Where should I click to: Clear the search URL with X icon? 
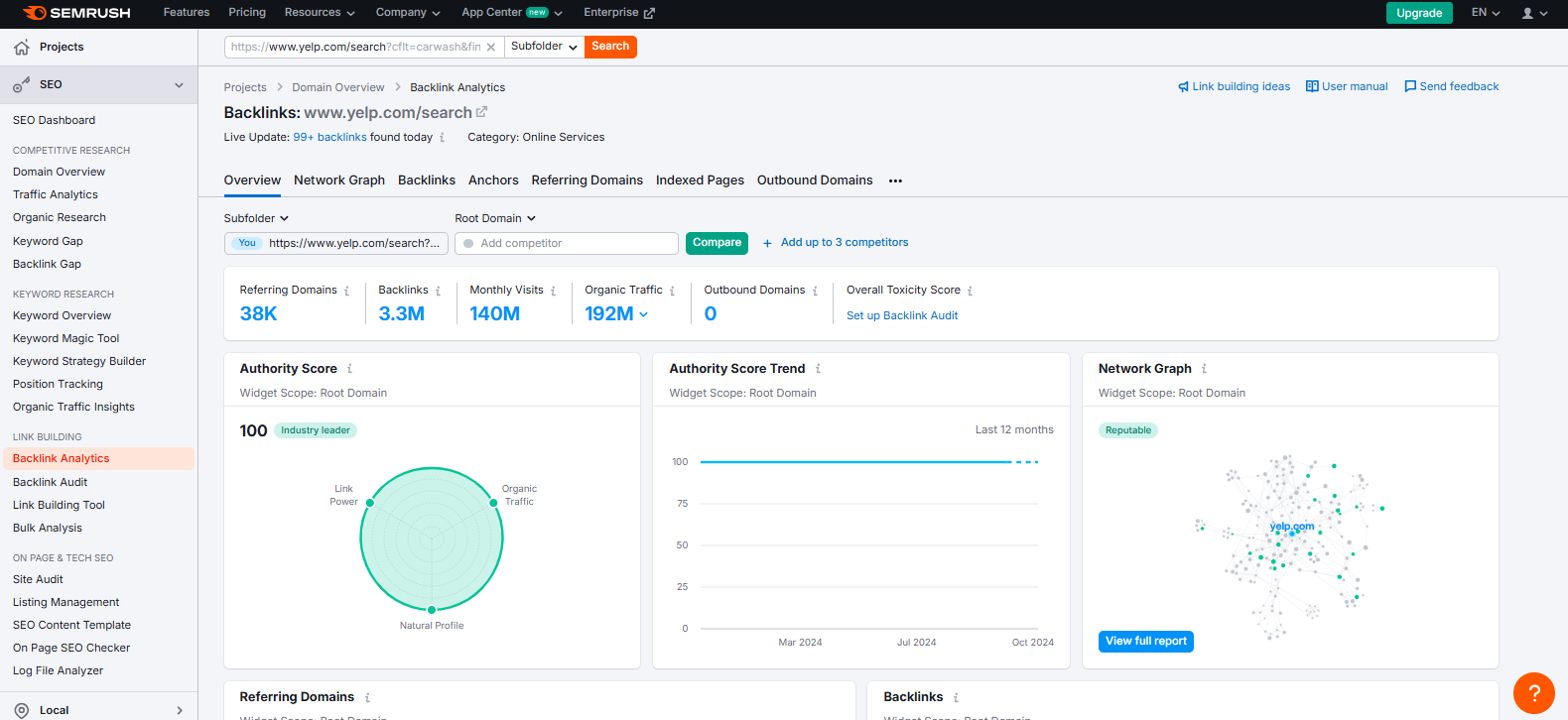491,47
